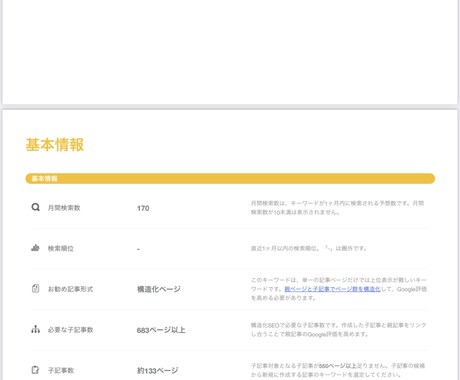Click the 基本情報 heading
Screen dimensions: 460x380
click(55, 145)
